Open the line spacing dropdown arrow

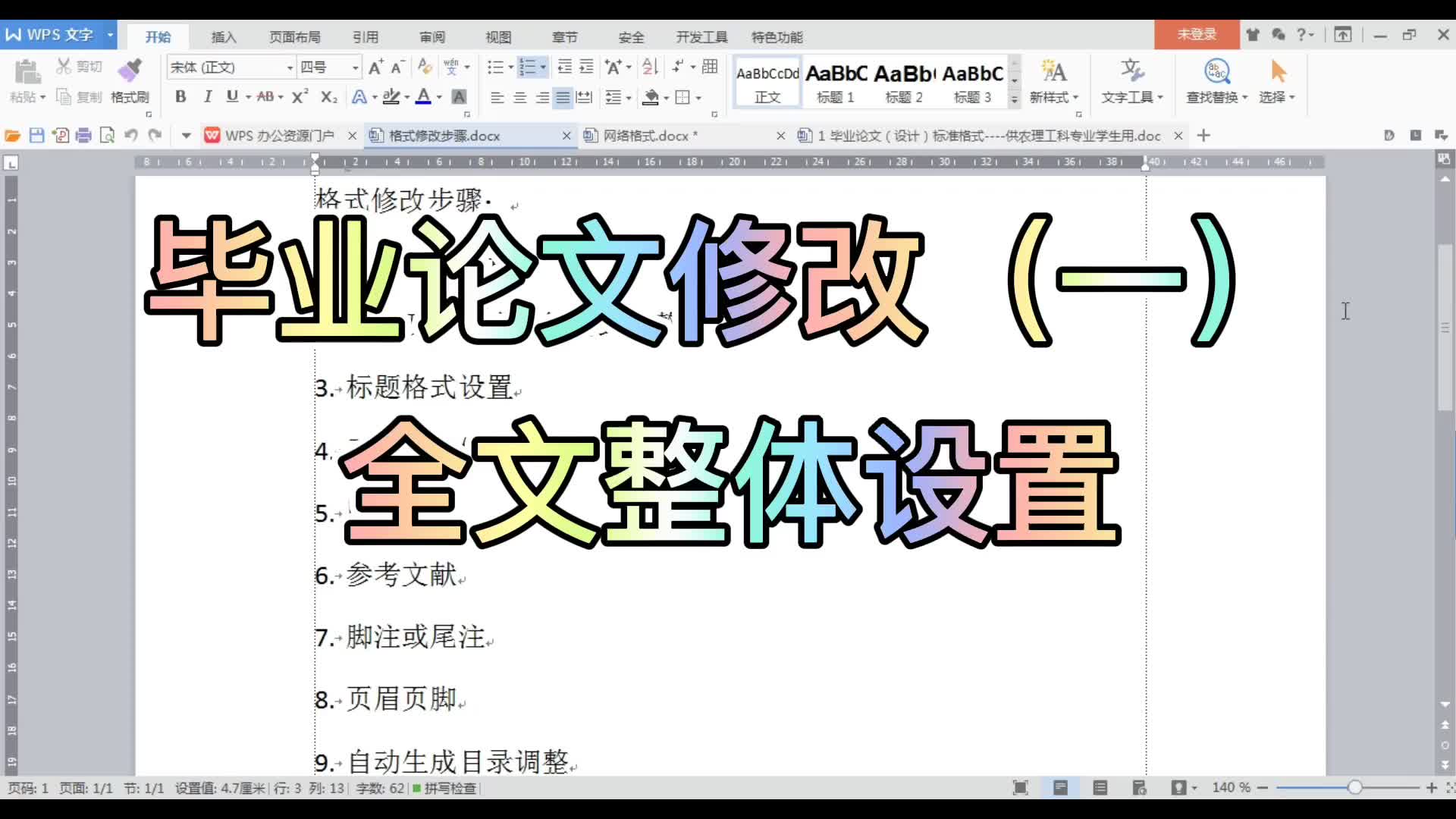click(628, 97)
